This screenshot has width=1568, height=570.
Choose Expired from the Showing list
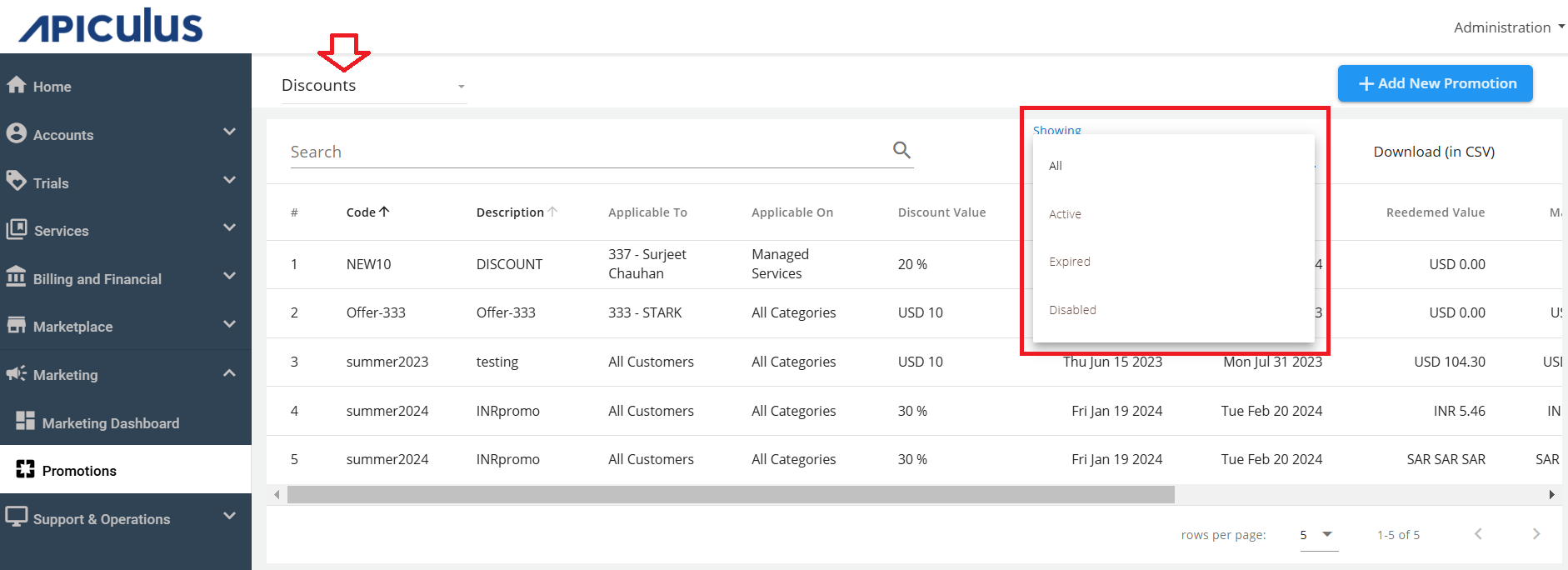pos(1070,262)
